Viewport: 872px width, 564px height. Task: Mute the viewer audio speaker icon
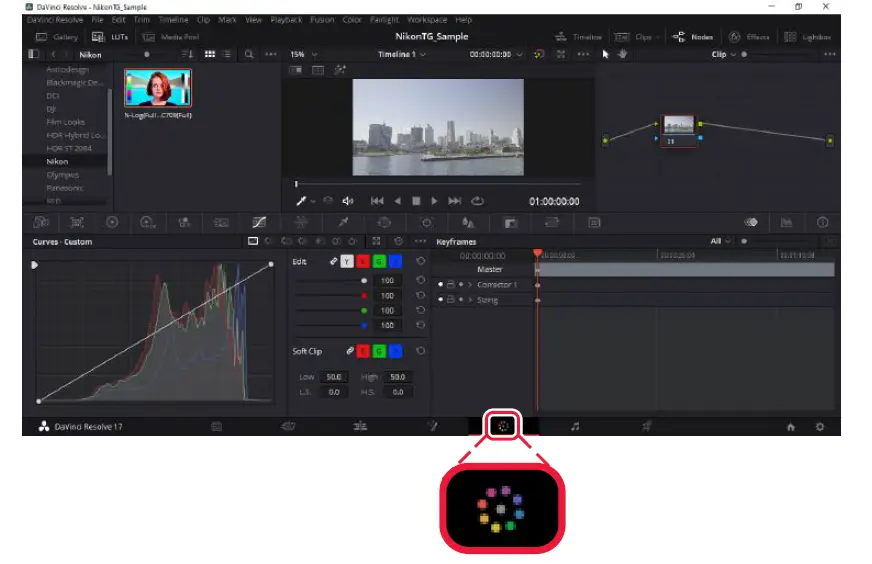point(348,201)
